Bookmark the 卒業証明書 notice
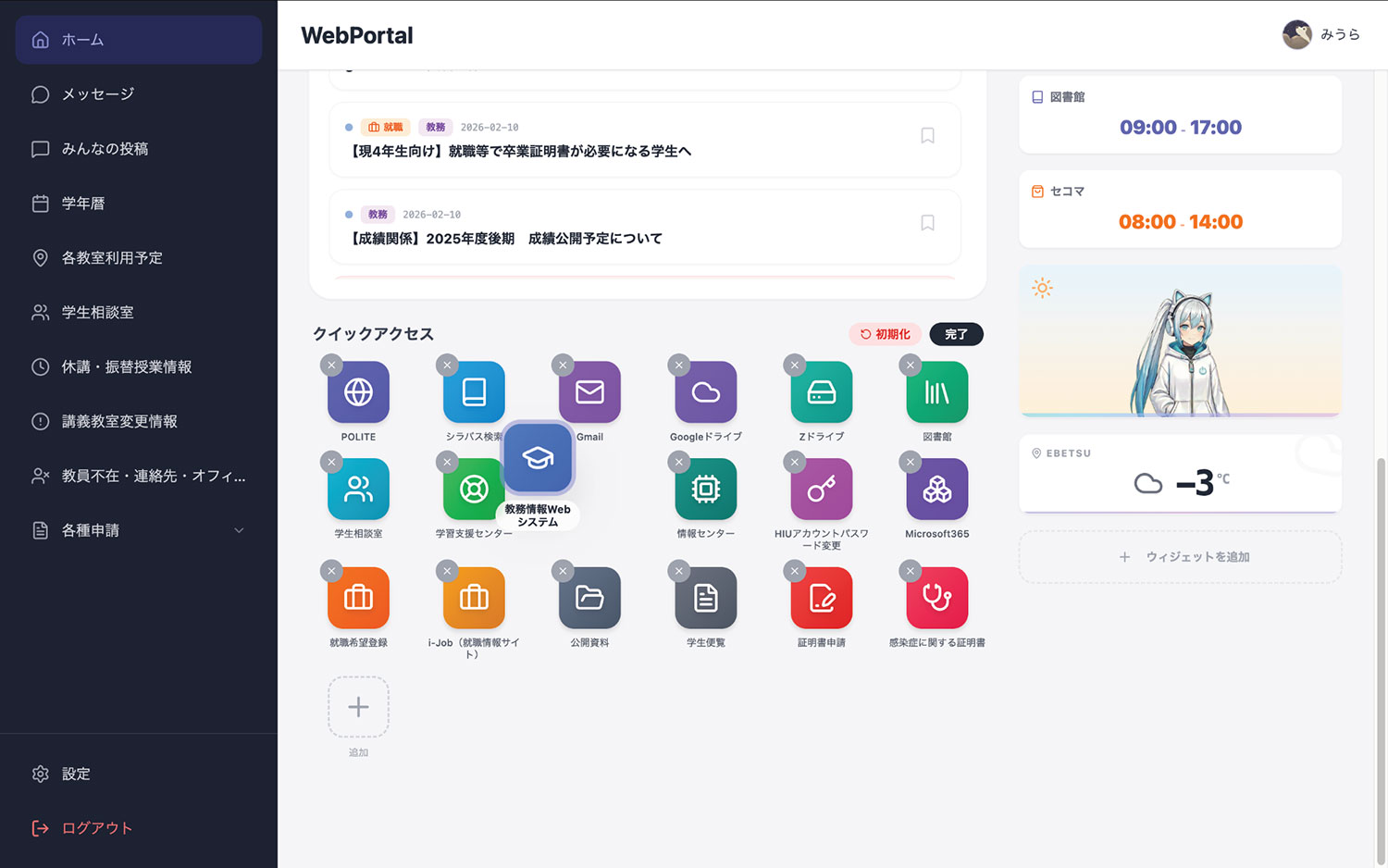1388x868 pixels. [927, 136]
